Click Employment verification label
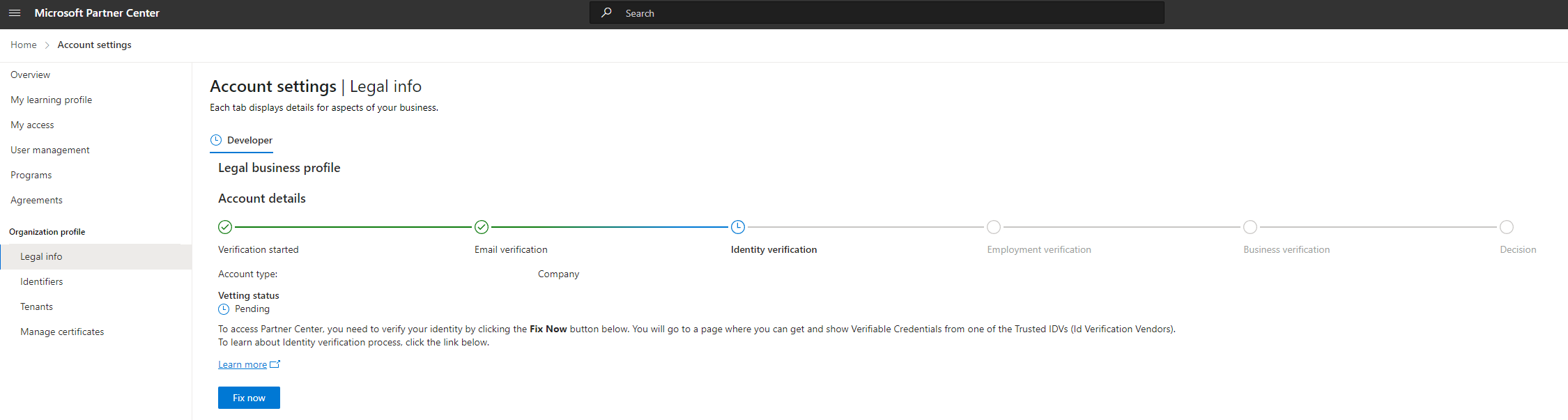The width and height of the screenshot is (1568, 420). (x=1039, y=249)
